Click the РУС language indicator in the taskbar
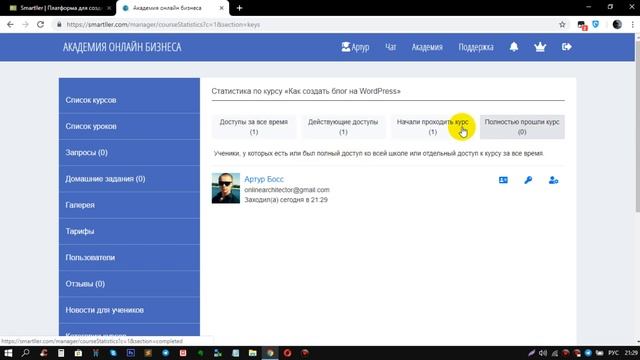 pyautogui.click(x=613, y=353)
